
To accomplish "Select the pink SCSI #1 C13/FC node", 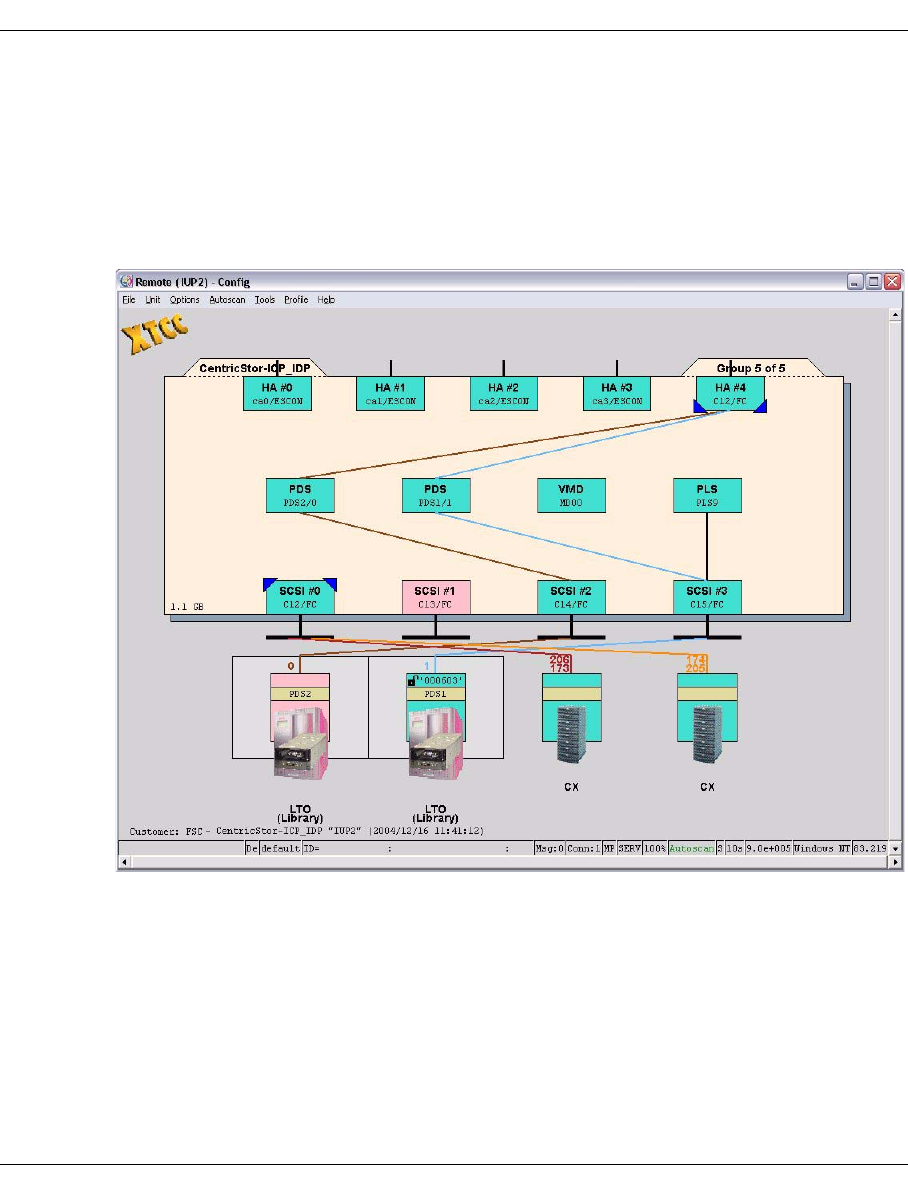I will coord(436,596).
